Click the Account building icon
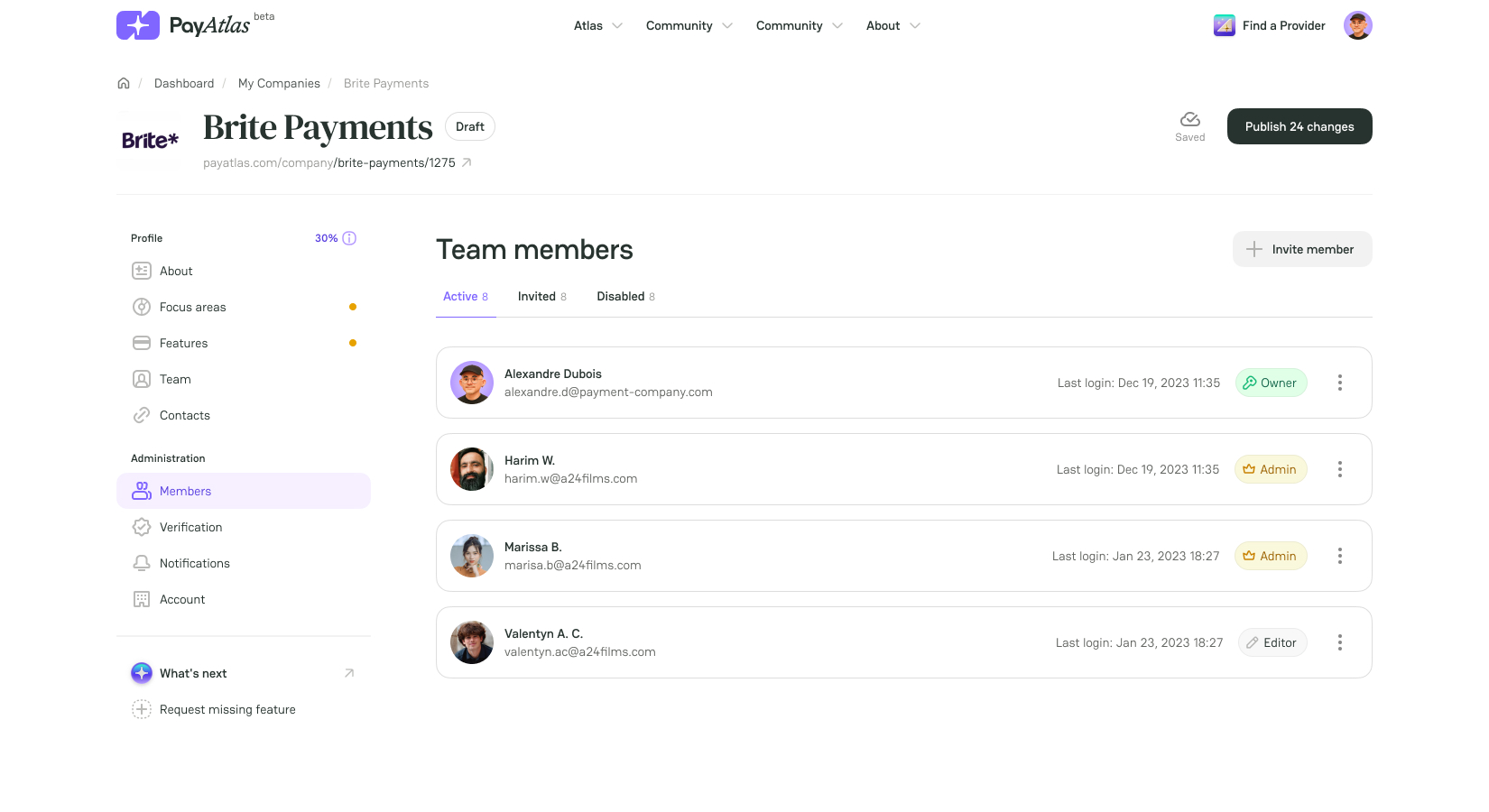The image size is (1489, 812). 142,599
